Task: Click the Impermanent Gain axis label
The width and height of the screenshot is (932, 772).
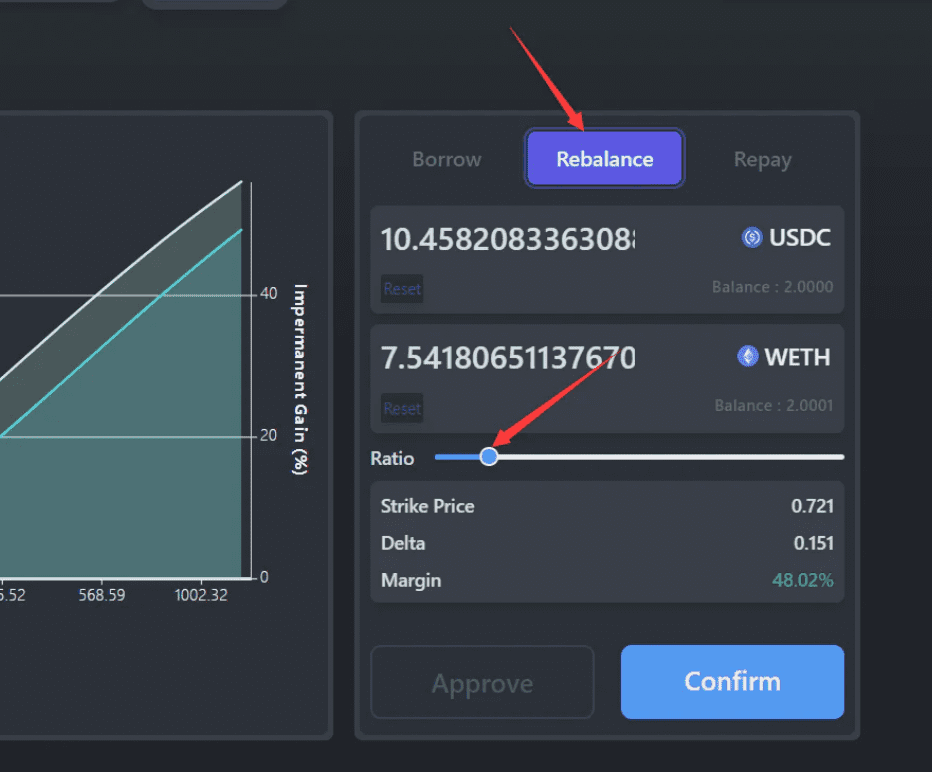Action: 295,377
